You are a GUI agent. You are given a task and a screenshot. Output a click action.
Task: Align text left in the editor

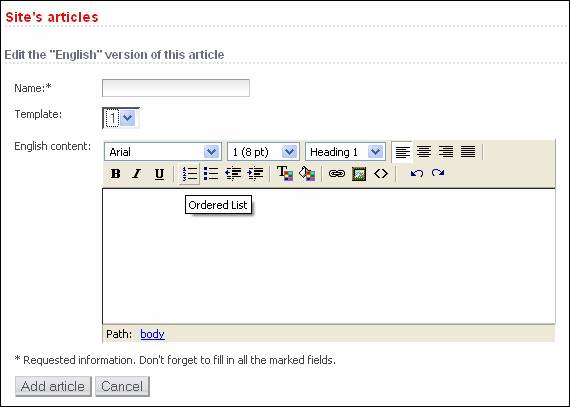tap(402, 152)
